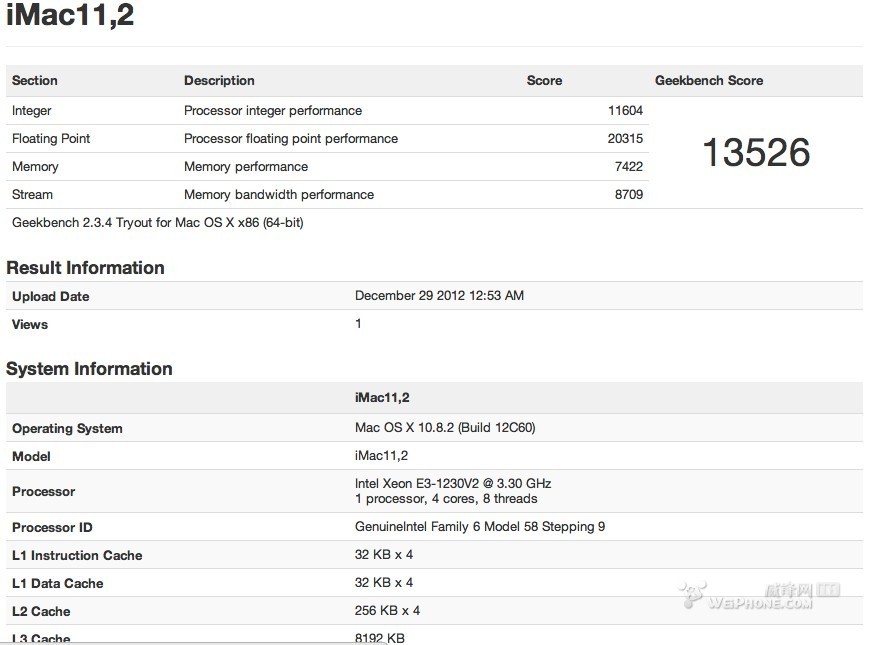This screenshot has width=871, height=645.
Task: Click 'GenuineIntel Family 6 Model 58 Stepping 9'
Action: coord(480,527)
